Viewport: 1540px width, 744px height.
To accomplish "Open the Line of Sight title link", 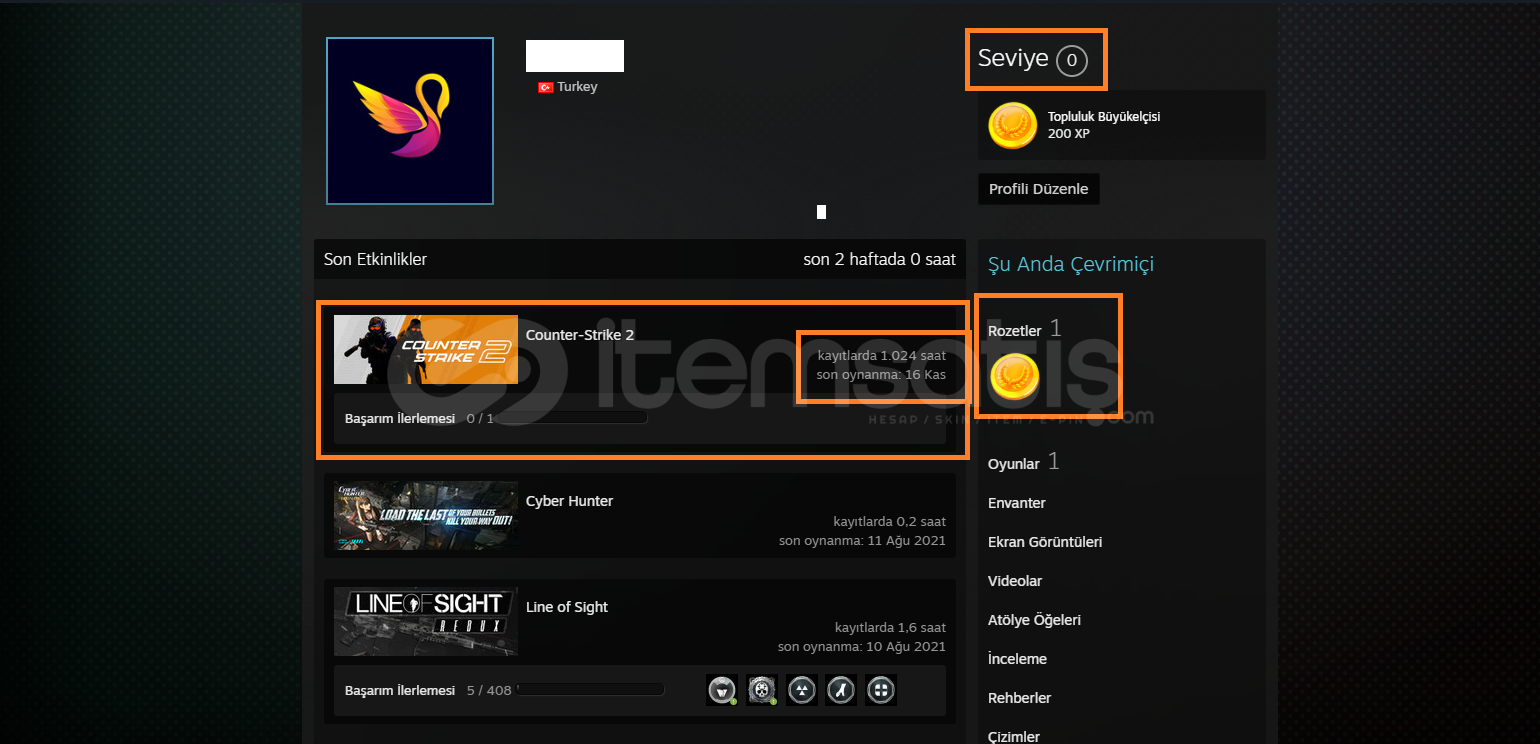I will click(567, 607).
